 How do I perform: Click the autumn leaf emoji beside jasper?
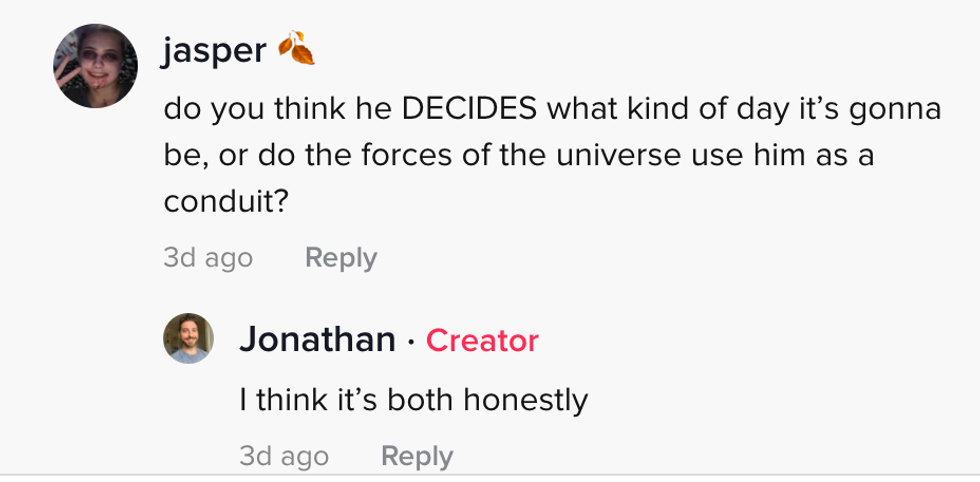coord(296,49)
